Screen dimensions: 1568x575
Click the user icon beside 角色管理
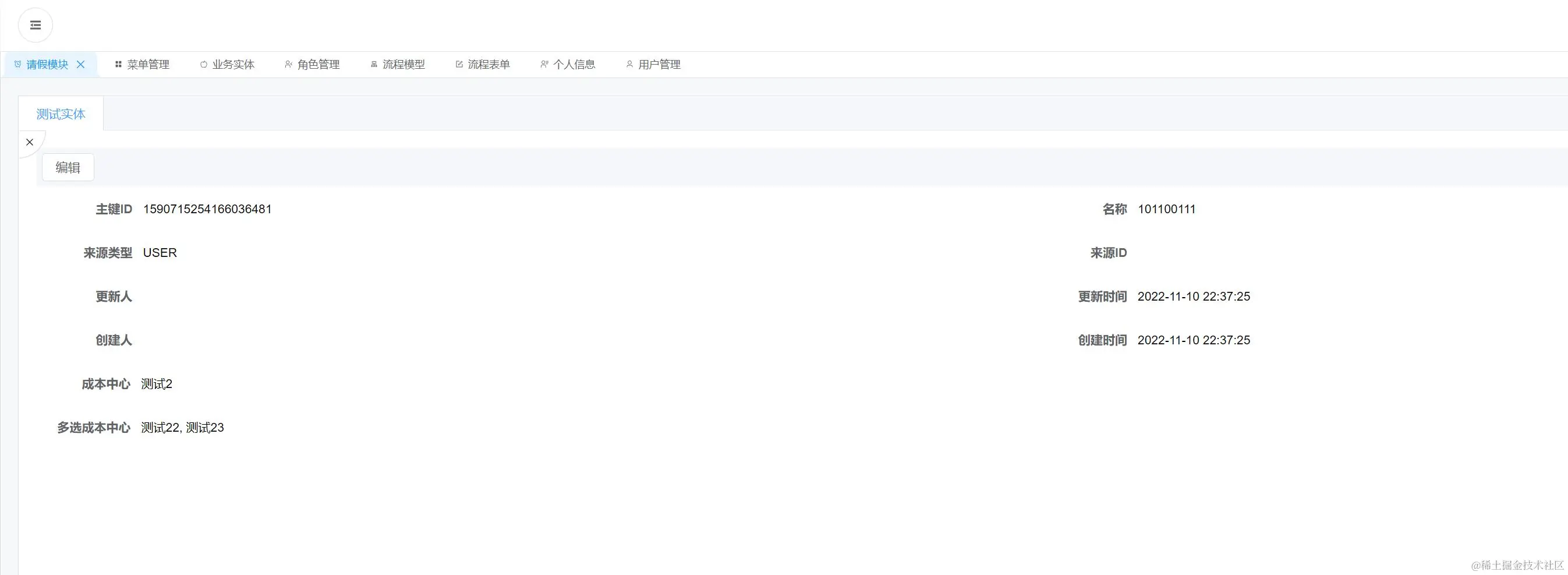[x=289, y=64]
